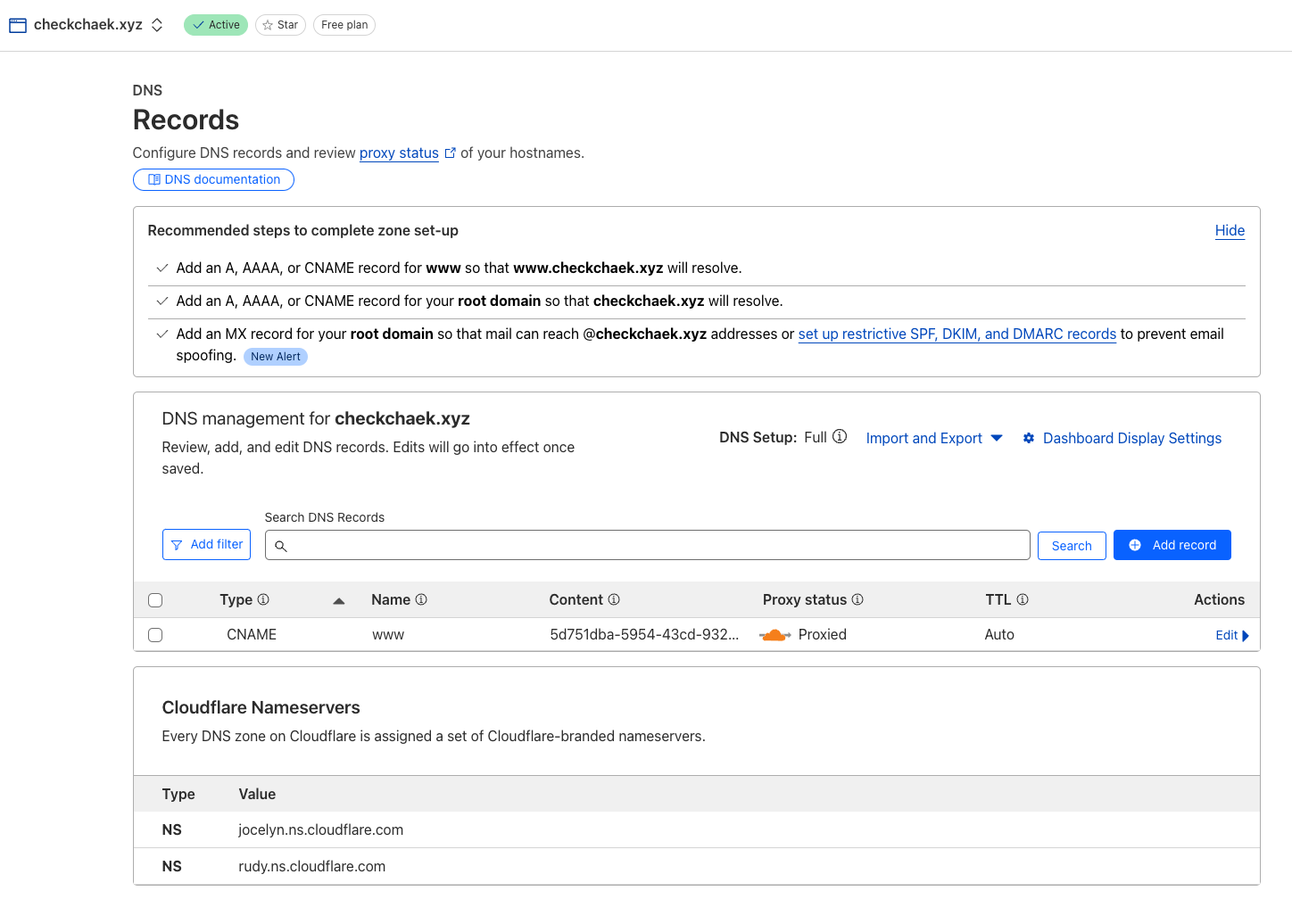Click the info icon next to TTL header

click(x=1023, y=599)
